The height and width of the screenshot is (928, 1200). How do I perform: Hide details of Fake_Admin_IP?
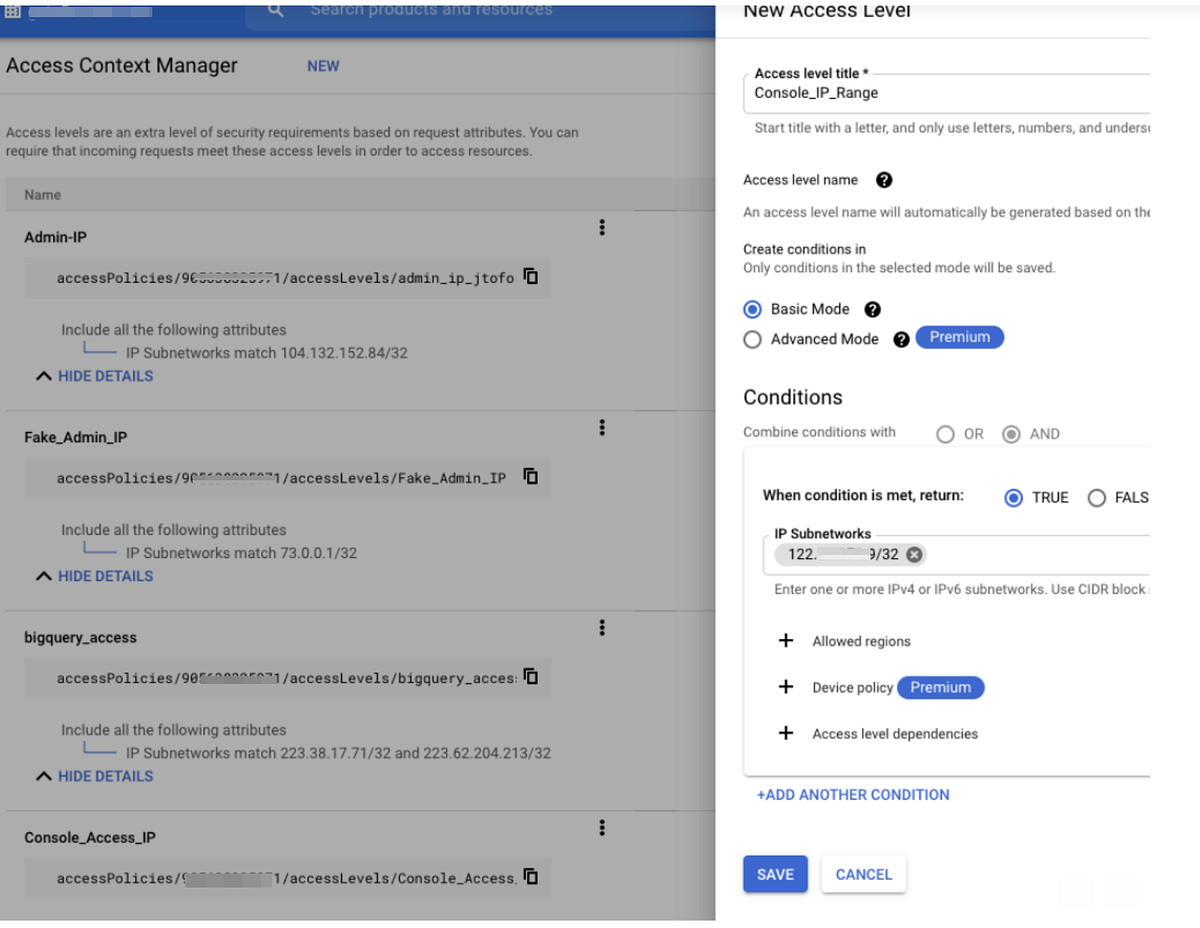click(105, 576)
